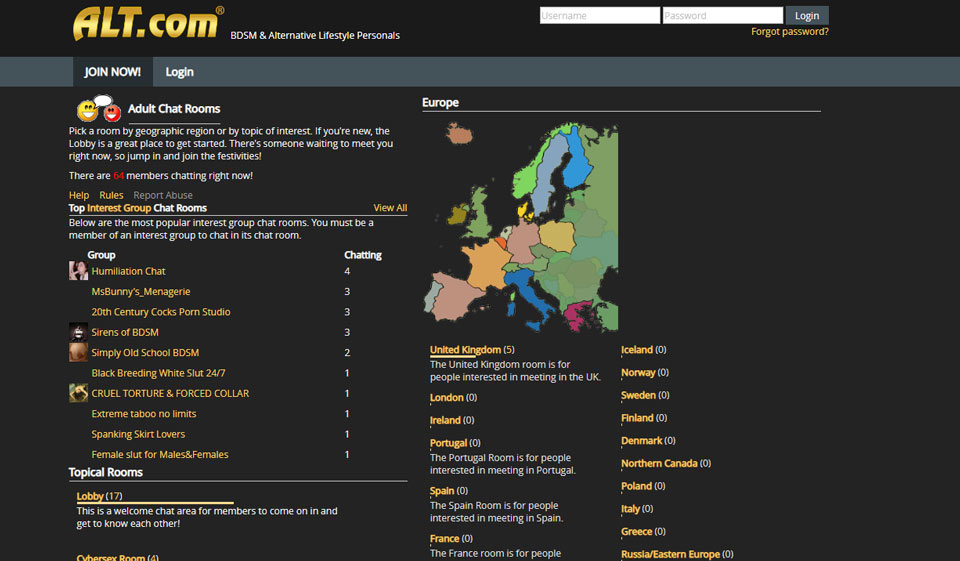Click the chat smiley emoticons icon

98,108
